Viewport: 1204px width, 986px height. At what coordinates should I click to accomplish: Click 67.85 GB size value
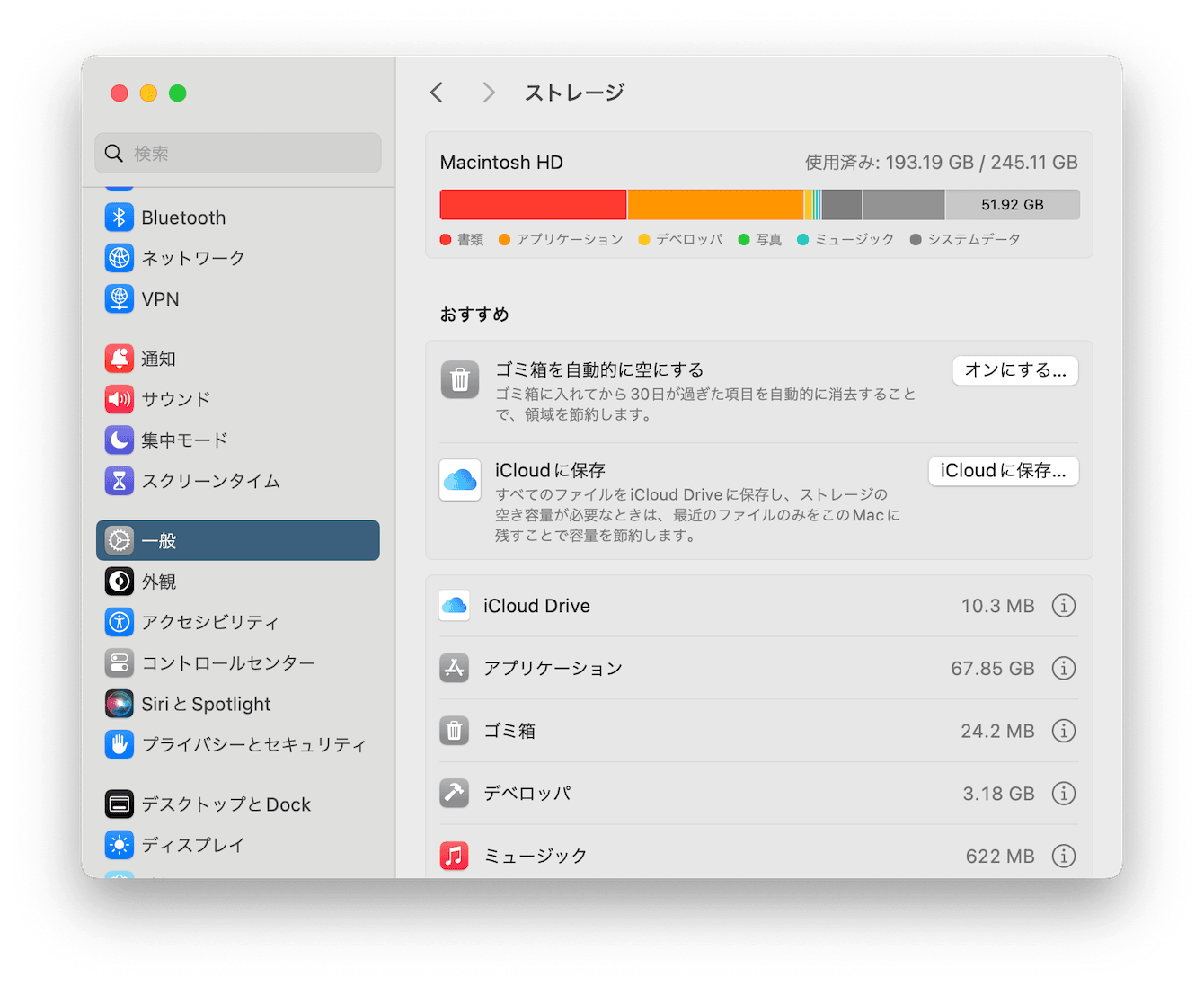tap(993, 669)
